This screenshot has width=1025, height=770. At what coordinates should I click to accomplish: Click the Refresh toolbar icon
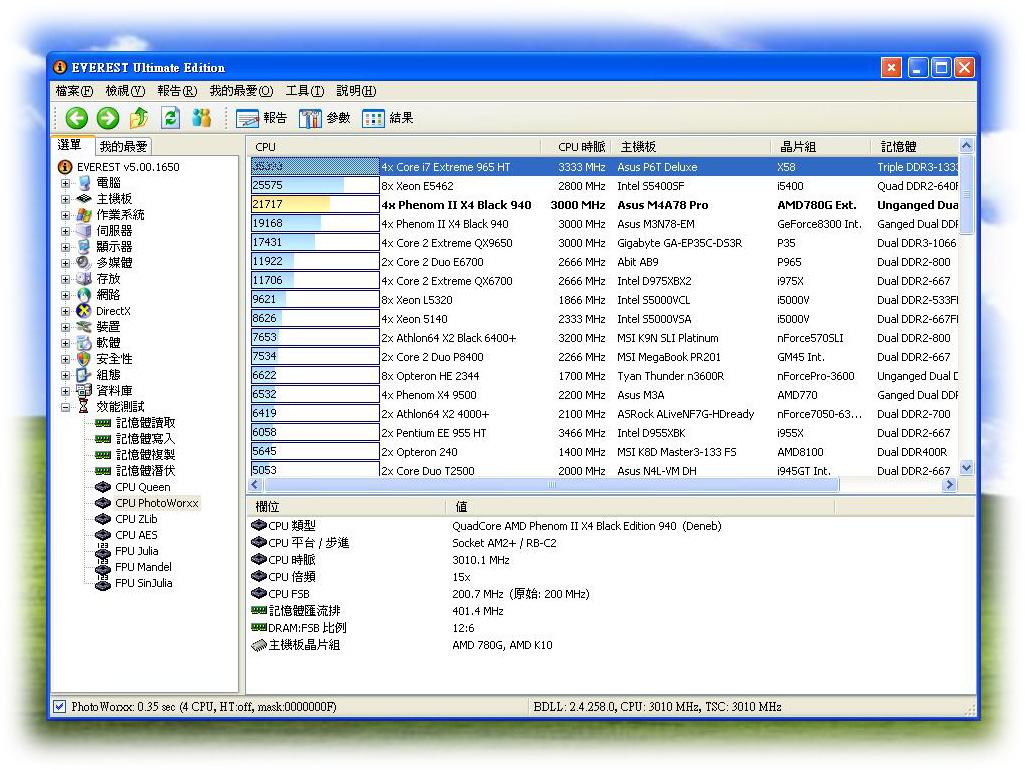[171, 118]
